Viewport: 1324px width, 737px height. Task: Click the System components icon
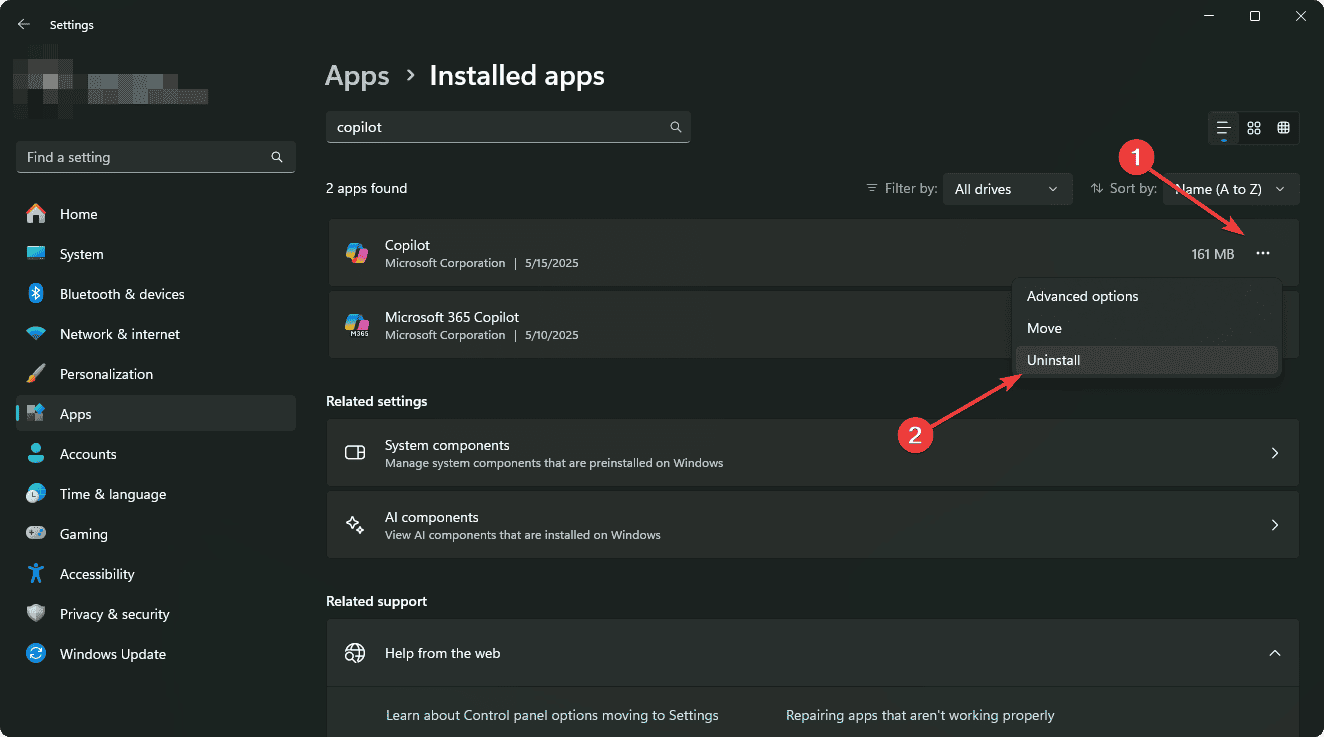[355, 453]
